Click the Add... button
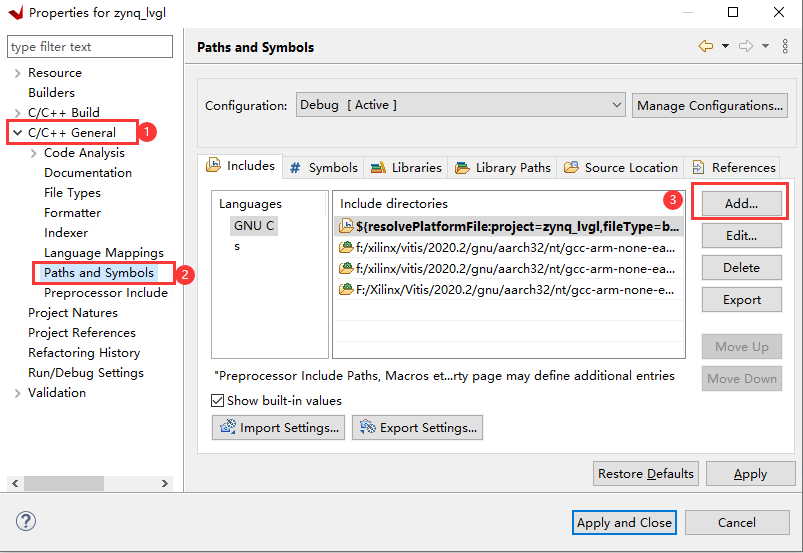Screen dimensions: 803x553 742,204
